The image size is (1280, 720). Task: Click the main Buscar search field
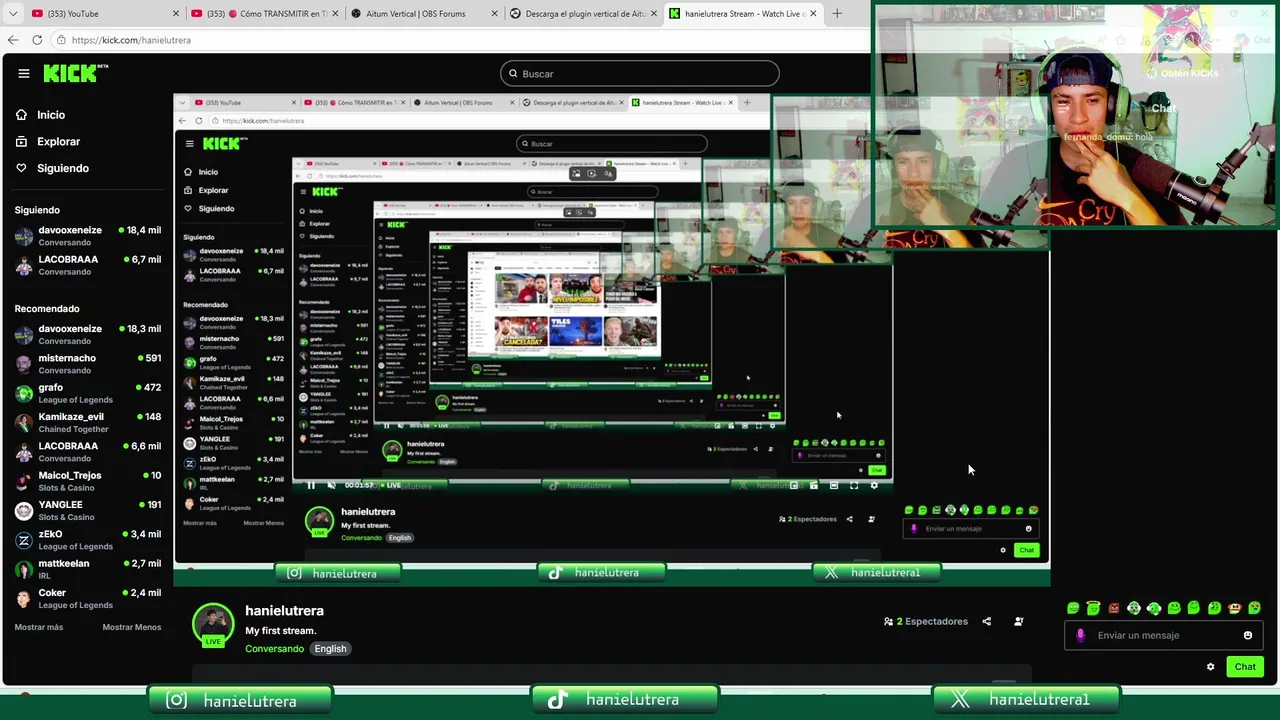pyautogui.click(x=640, y=73)
